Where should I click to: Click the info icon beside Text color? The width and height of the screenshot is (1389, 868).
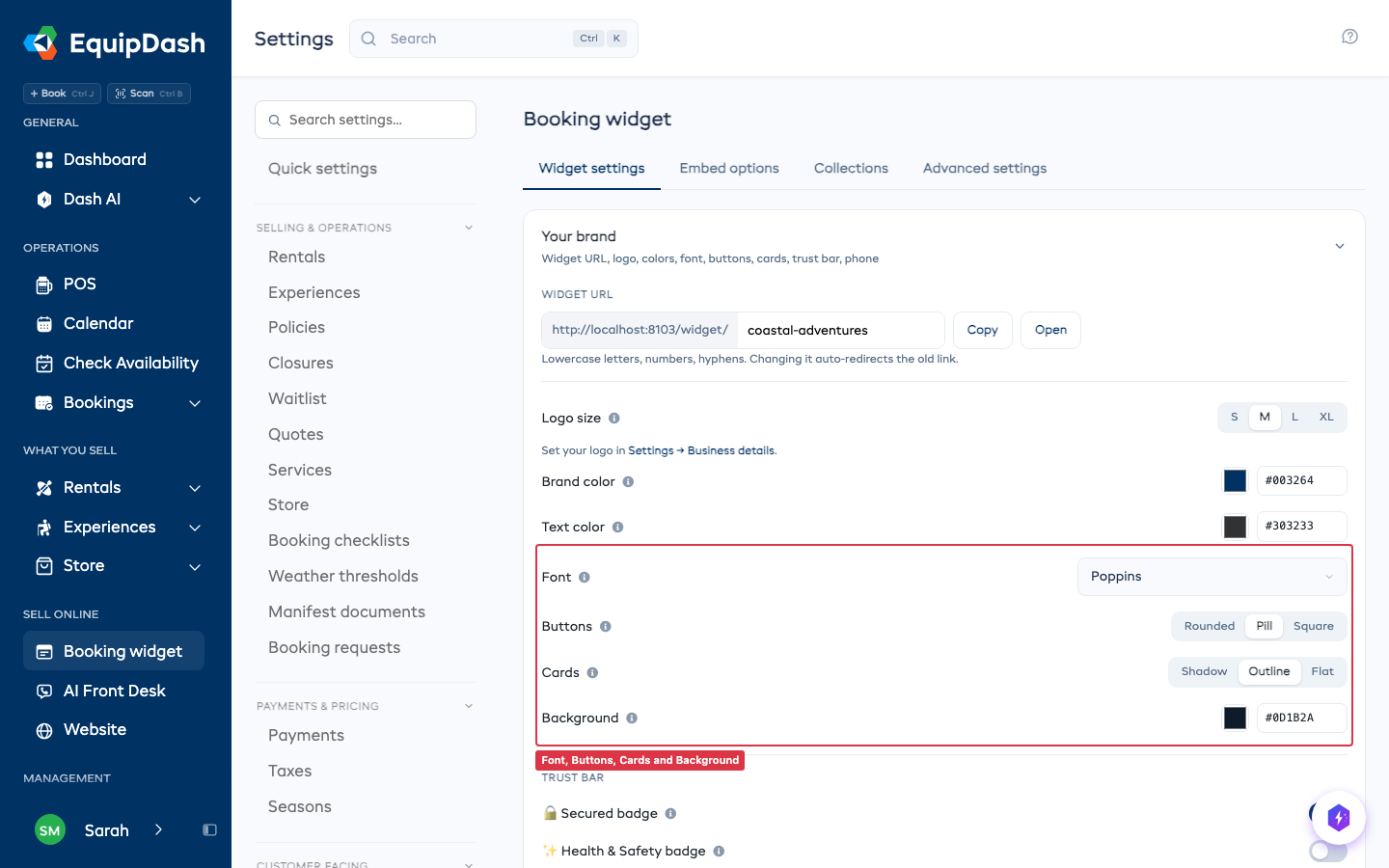click(x=618, y=528)
